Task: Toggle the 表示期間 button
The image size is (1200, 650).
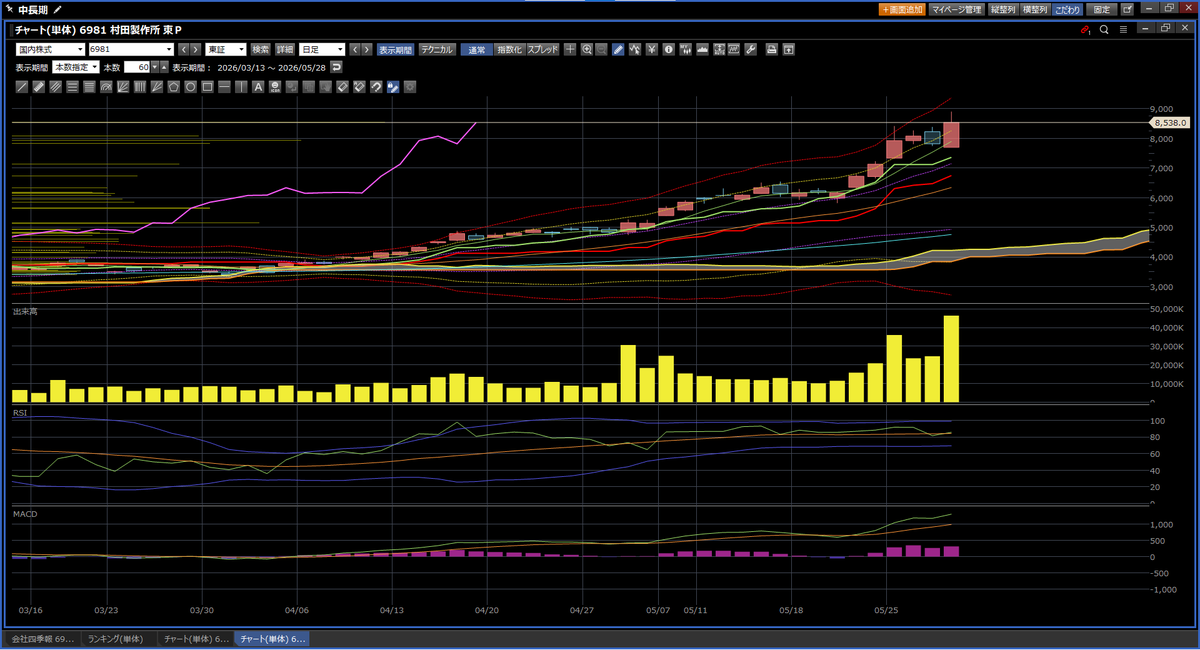Action: 396,48
